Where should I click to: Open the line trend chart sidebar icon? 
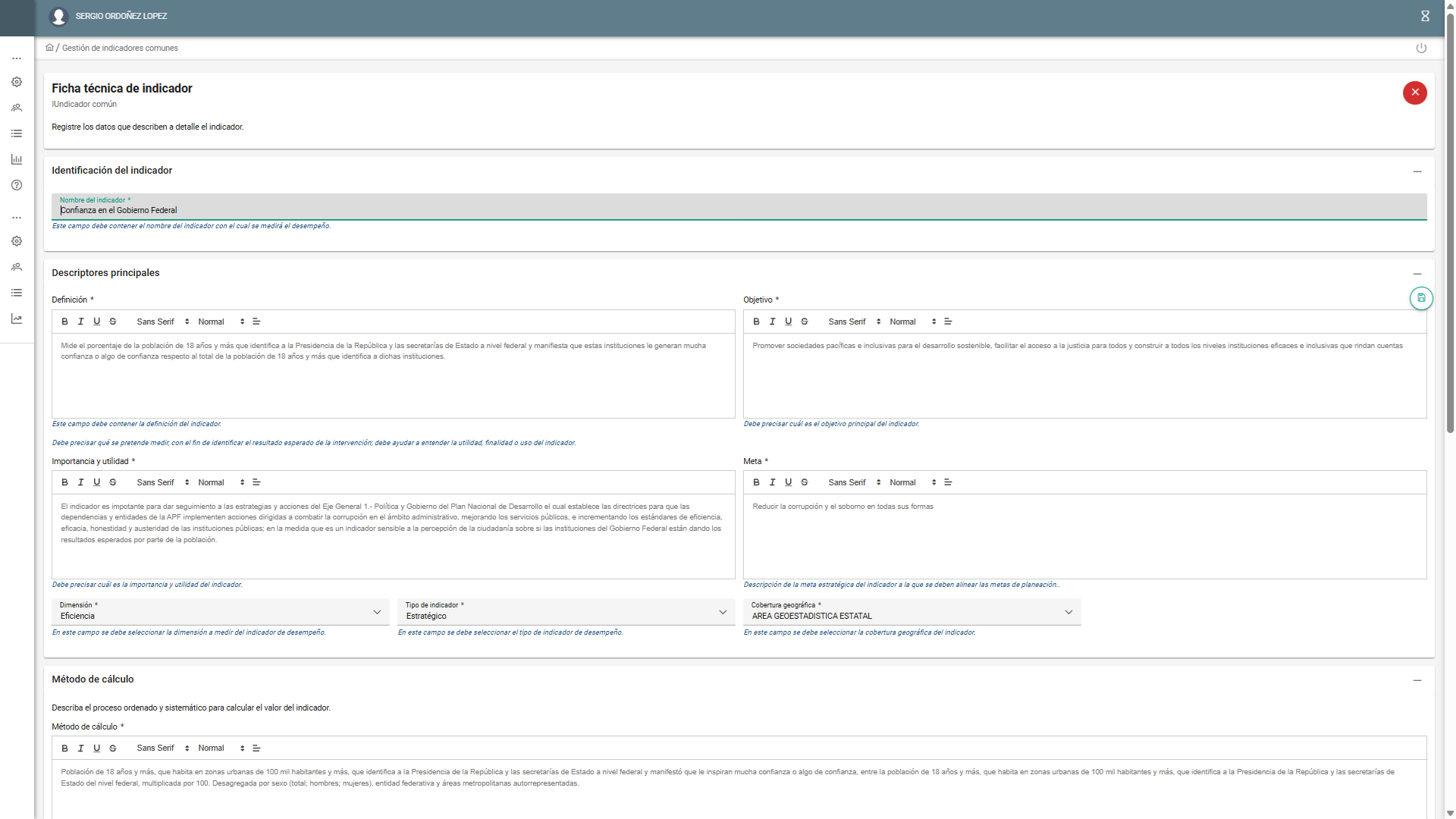point(17,318)
